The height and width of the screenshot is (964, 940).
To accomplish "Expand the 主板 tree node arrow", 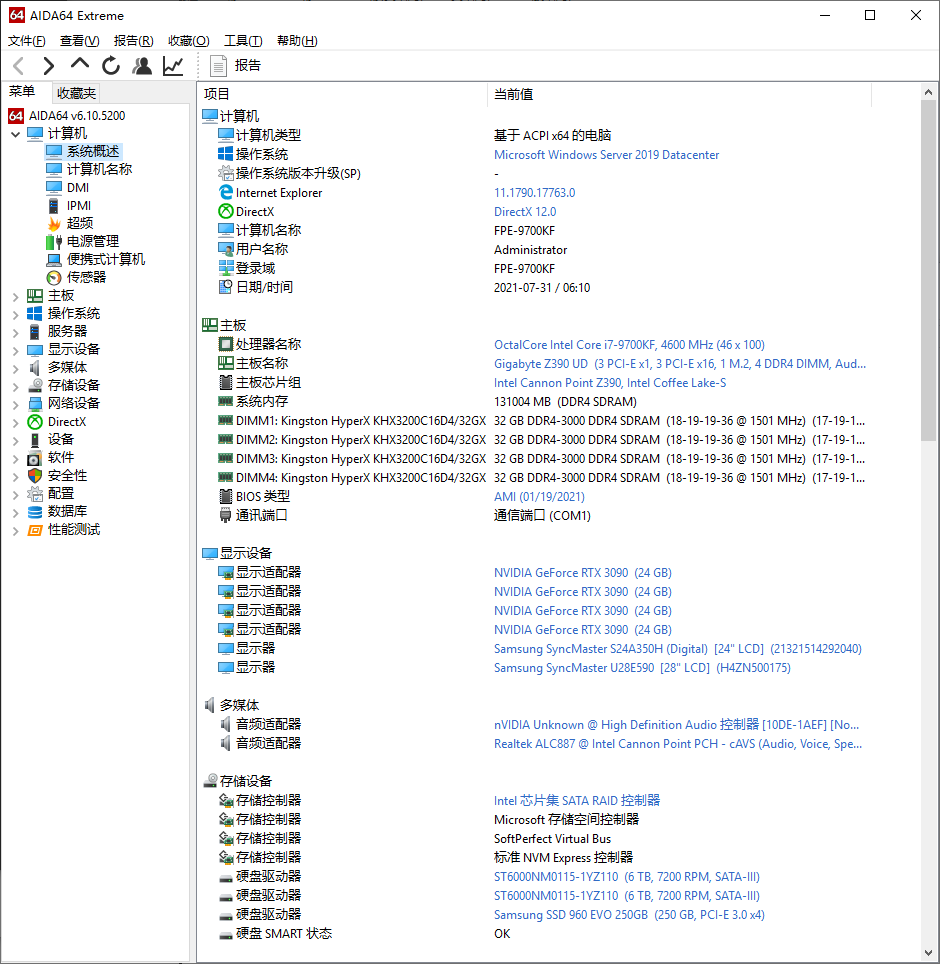I will click(15, 296).
